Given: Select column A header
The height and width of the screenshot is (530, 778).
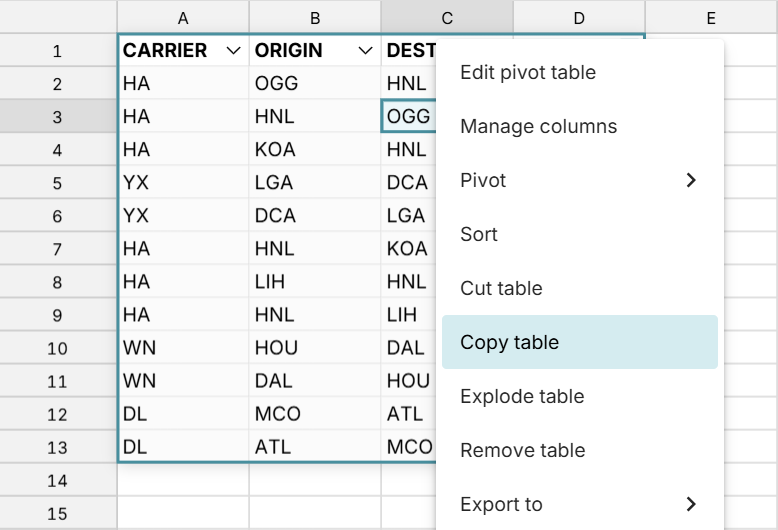Looking at the screenshot, I should 183,17.
